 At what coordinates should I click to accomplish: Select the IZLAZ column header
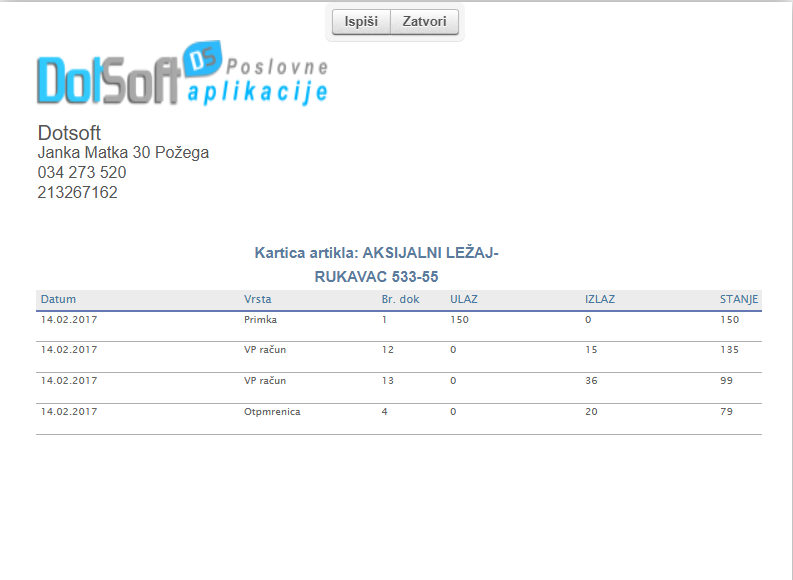click(600, 299)
